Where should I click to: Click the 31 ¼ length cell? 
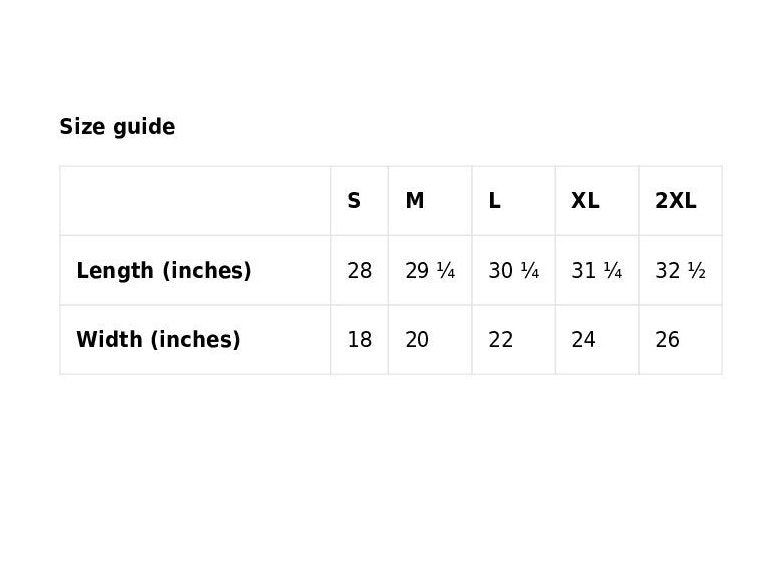point(596,270)
